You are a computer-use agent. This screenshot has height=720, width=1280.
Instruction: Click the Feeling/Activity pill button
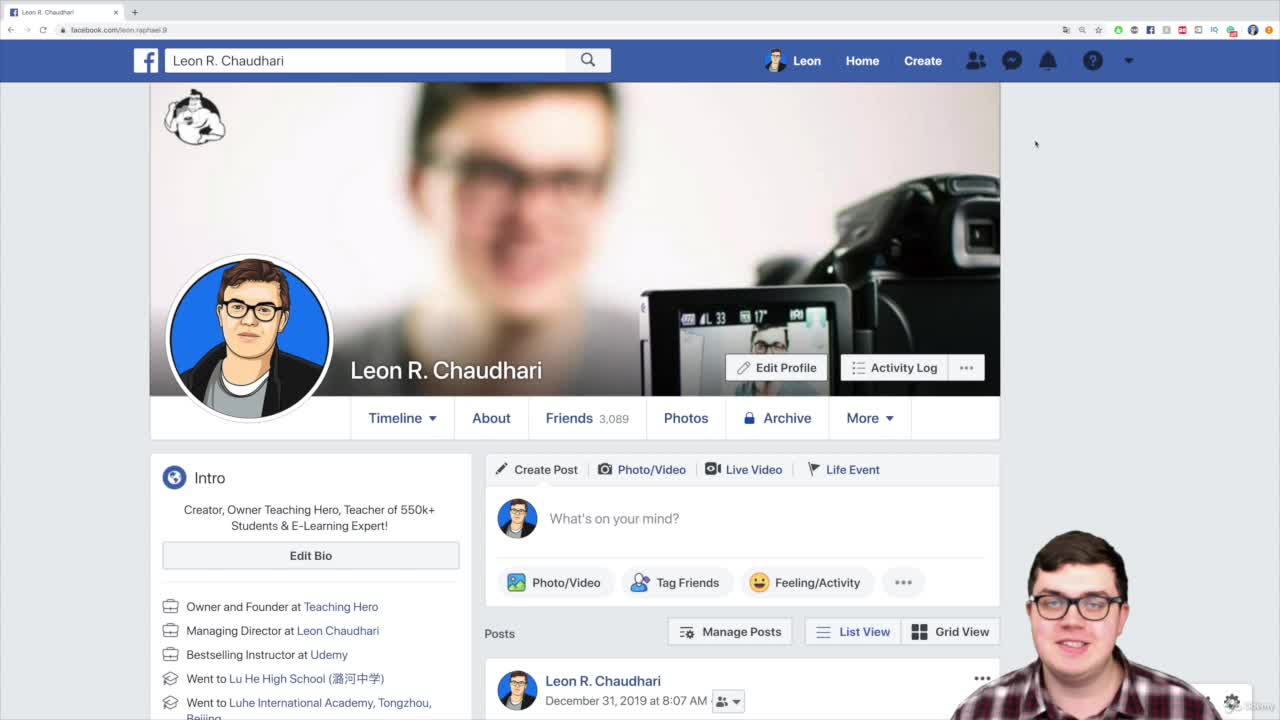click(x=807, y=583)
